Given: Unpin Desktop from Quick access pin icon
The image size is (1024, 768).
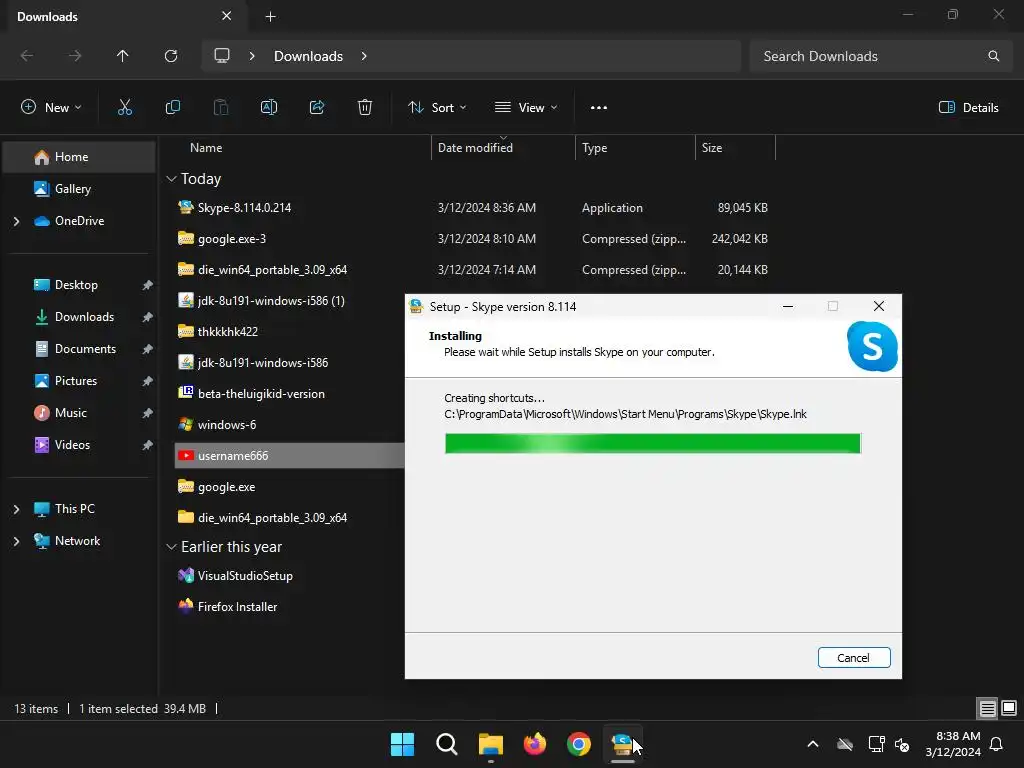Looking at the screenshot, I should point(148,285).
